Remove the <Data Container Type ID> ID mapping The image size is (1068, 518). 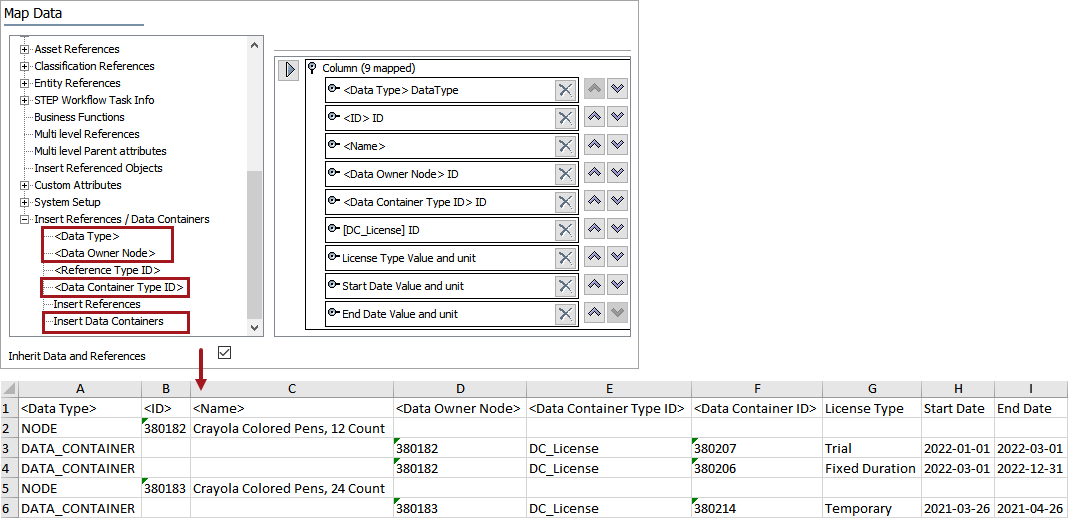pos(565,201)
